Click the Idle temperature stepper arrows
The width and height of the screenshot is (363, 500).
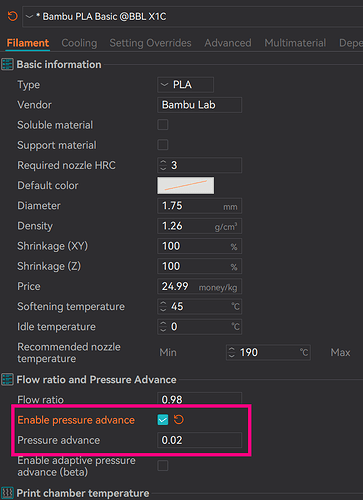[x=163, y=326]
